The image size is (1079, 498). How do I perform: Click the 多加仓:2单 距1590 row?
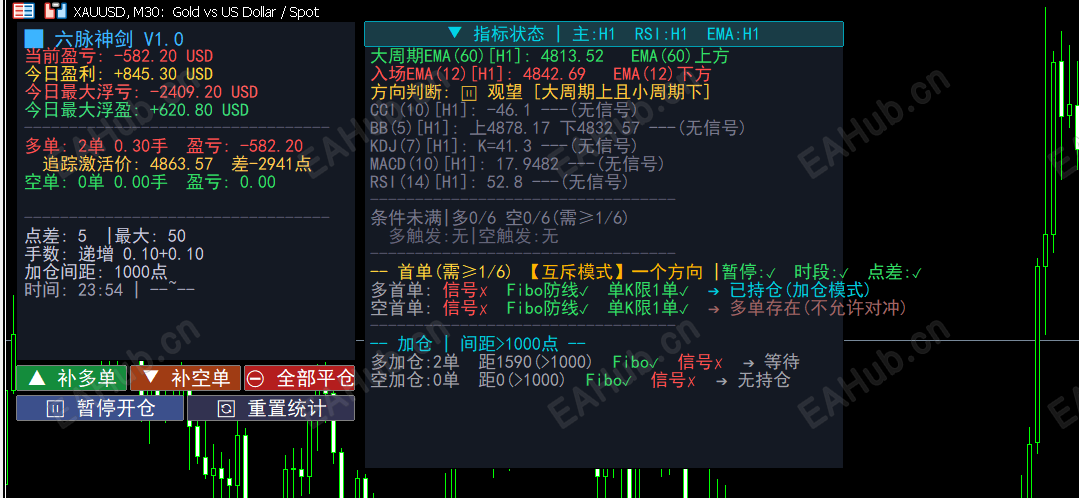click(x=585, y=361)
